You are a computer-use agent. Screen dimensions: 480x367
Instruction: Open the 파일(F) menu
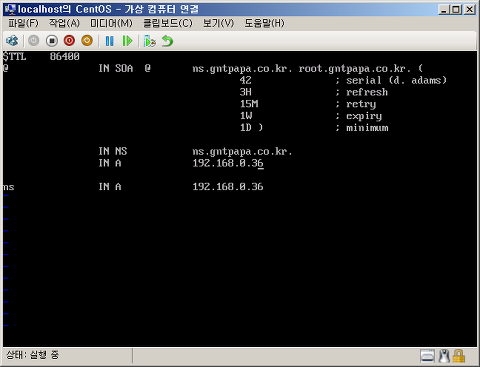pos(23,23)
